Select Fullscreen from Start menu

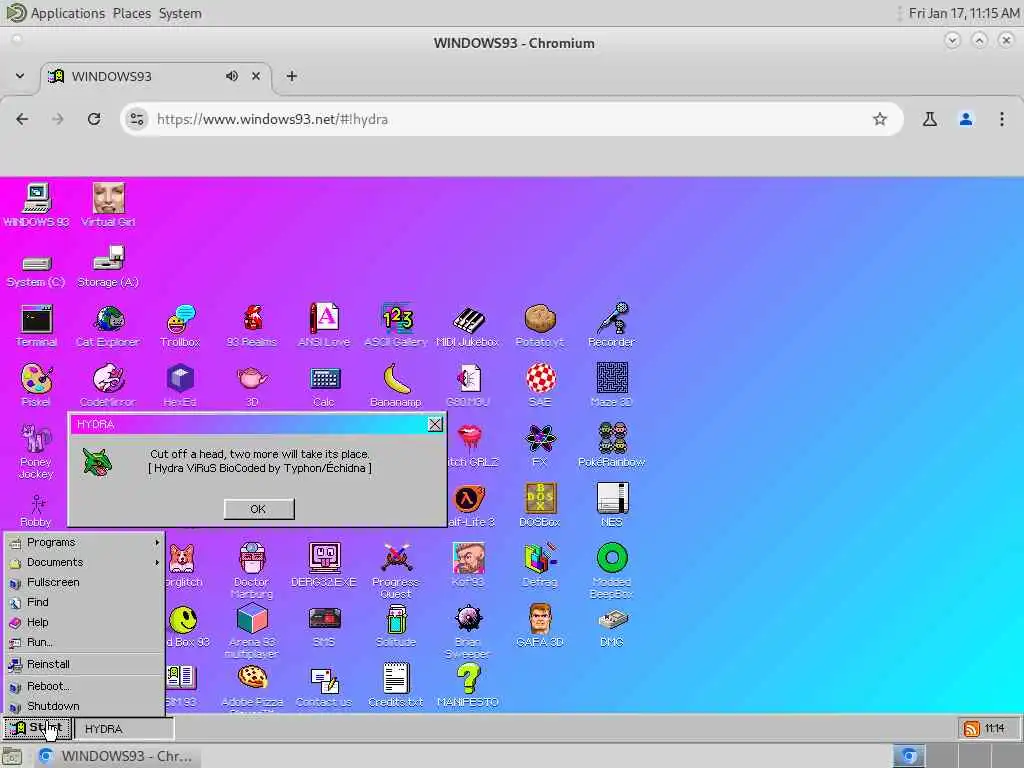point(84,583)
